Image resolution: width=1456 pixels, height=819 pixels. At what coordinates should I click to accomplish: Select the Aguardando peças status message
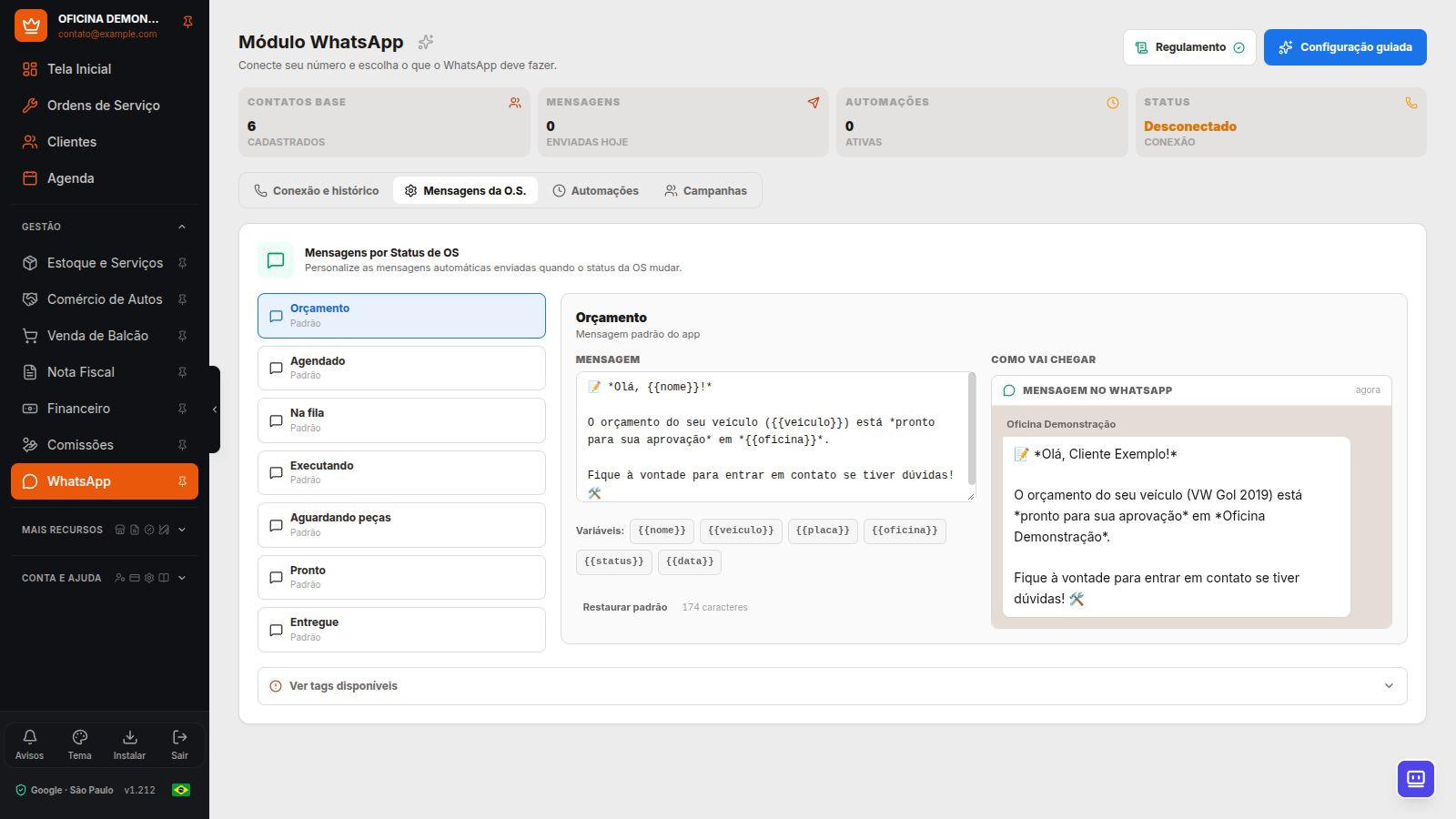point(401,525)
